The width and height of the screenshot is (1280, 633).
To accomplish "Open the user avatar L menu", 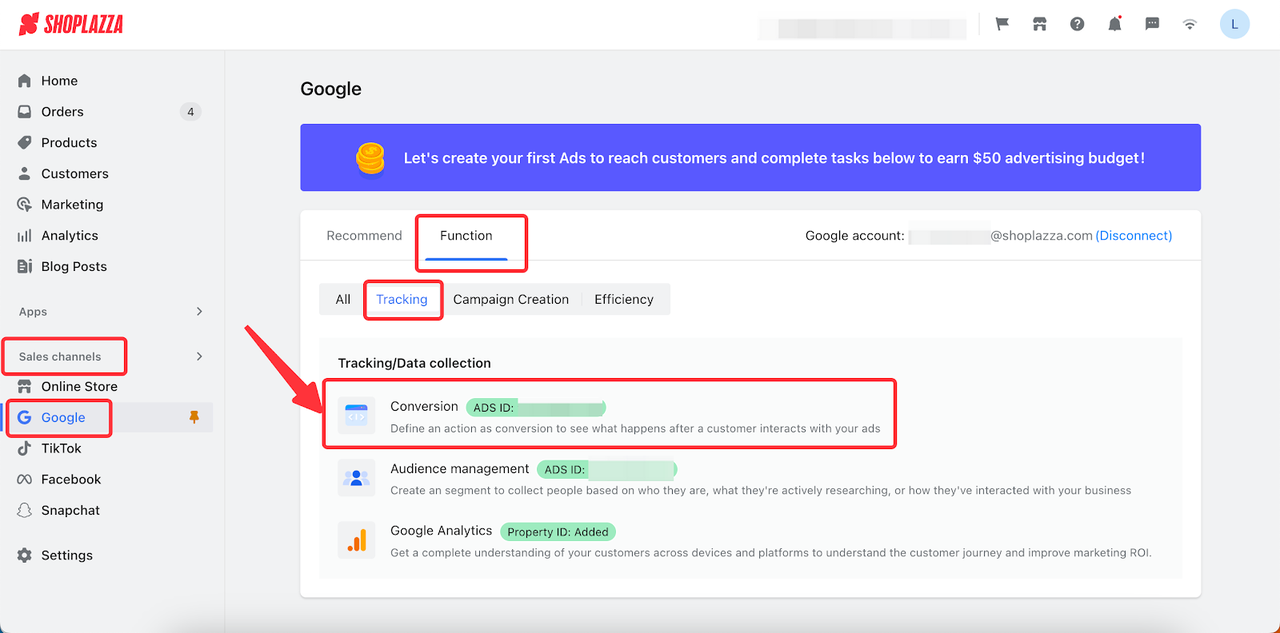I will (1235, 24).
